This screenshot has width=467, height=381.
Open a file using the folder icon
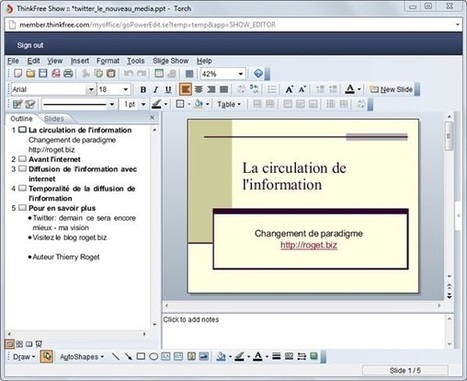pos(30,73)
